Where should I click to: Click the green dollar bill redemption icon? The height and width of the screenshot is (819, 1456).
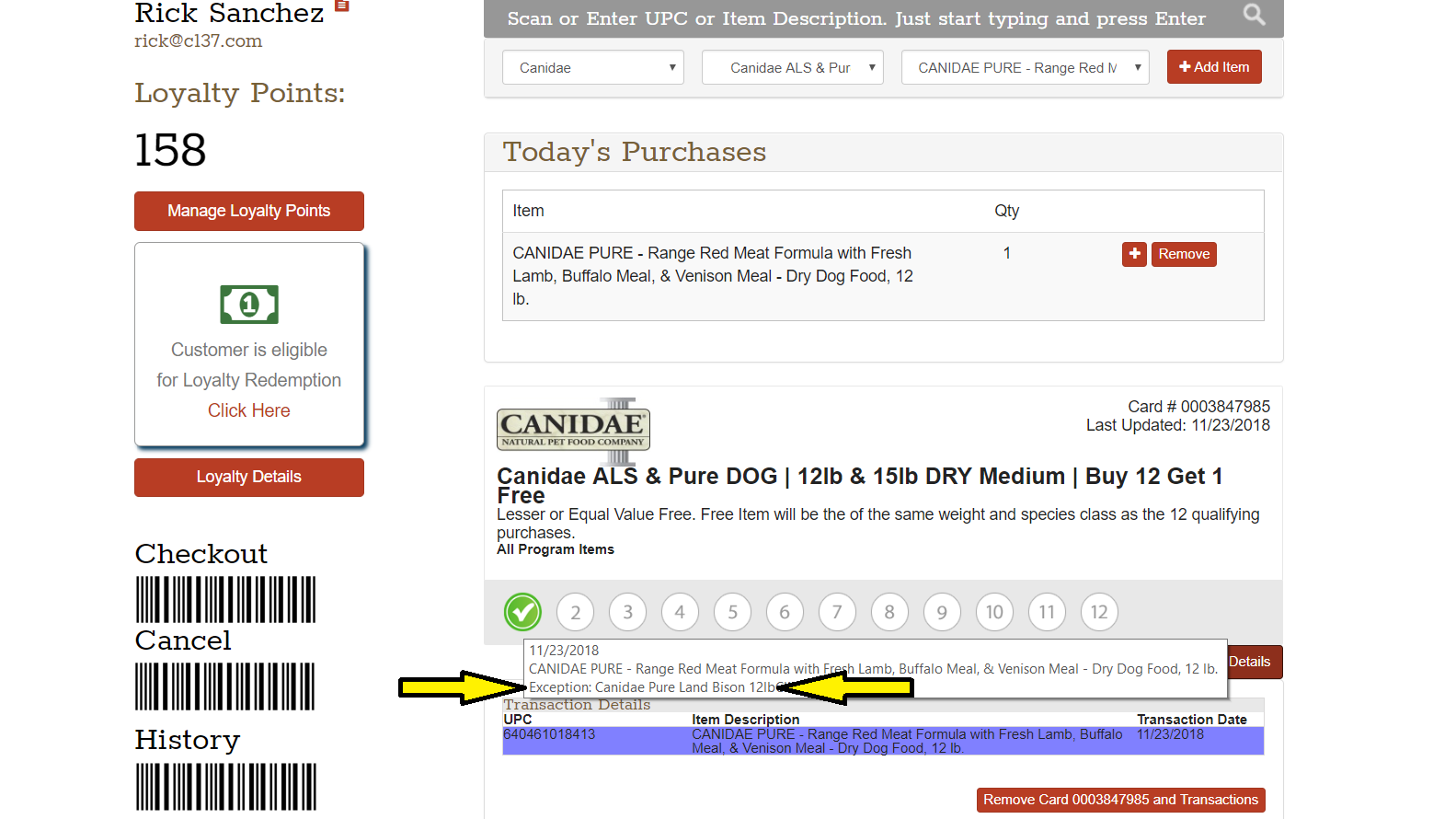[249, 305]
